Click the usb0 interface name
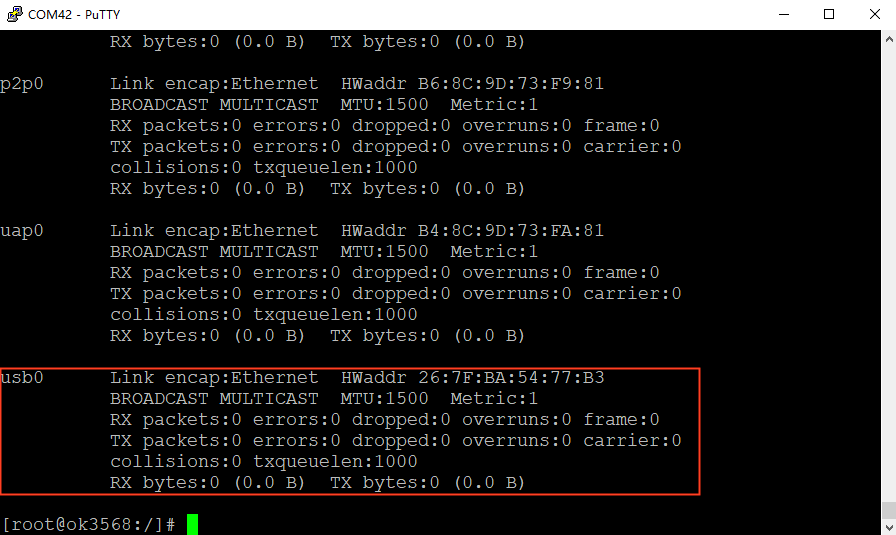This screenshot has width=896, height=535. point(22,378)
